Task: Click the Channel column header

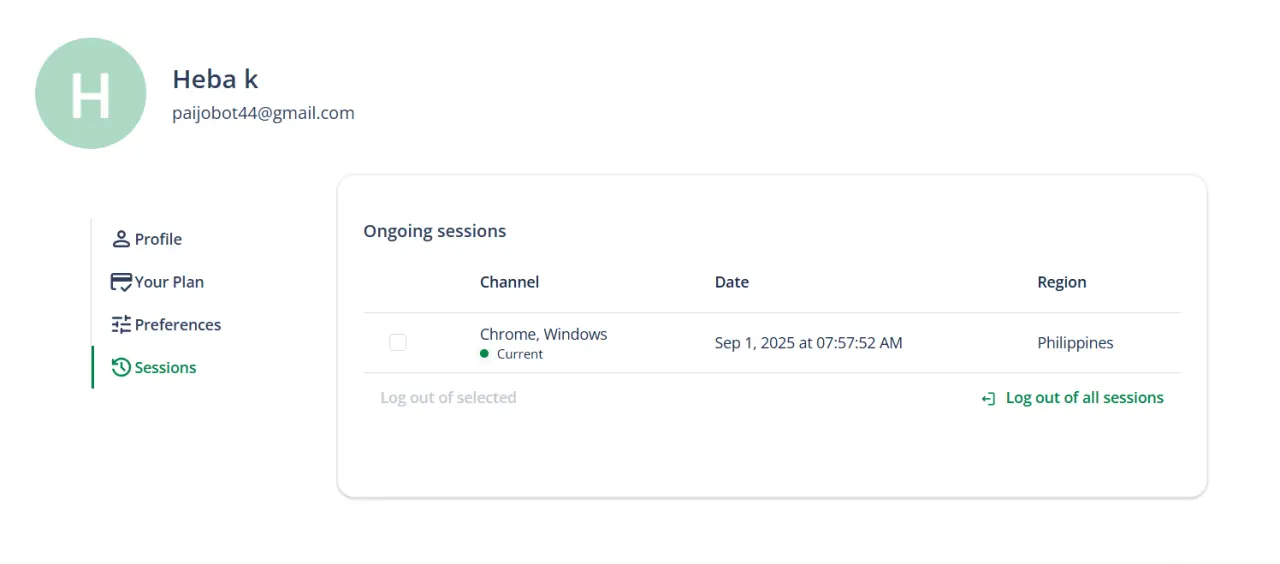Action: coord(510,282)
